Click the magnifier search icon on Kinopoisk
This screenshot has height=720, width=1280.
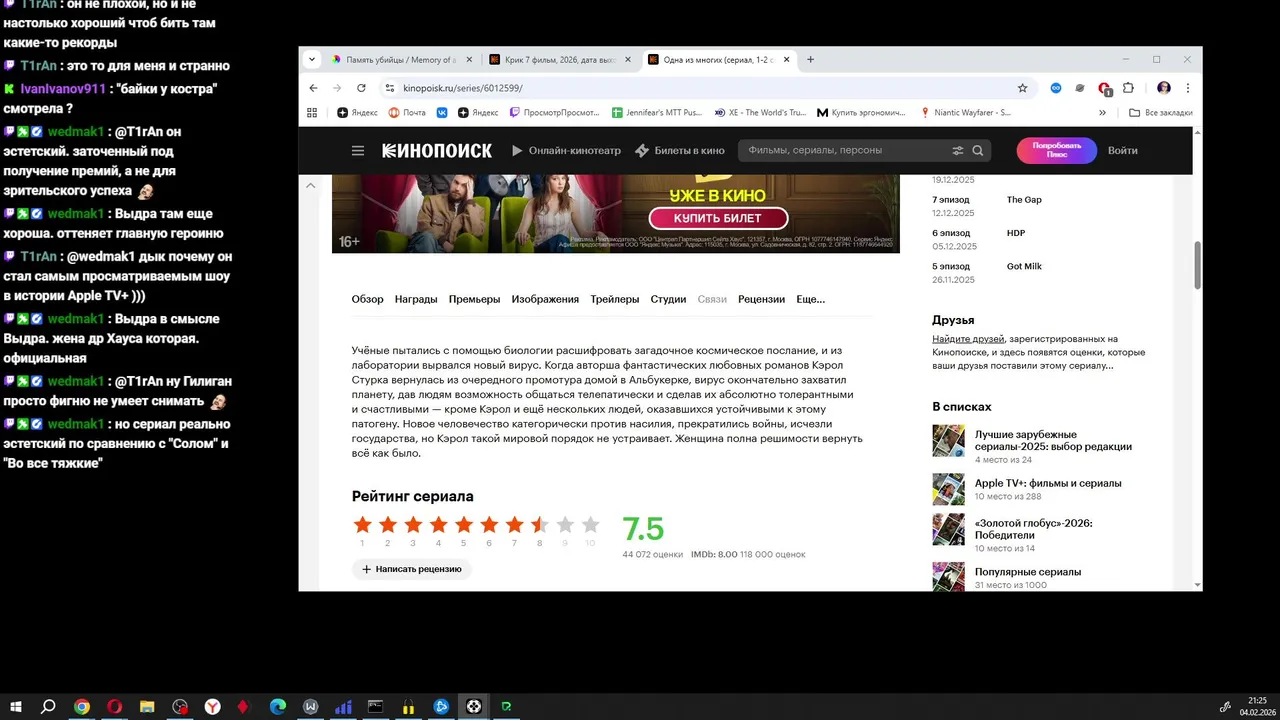(978, 151)
